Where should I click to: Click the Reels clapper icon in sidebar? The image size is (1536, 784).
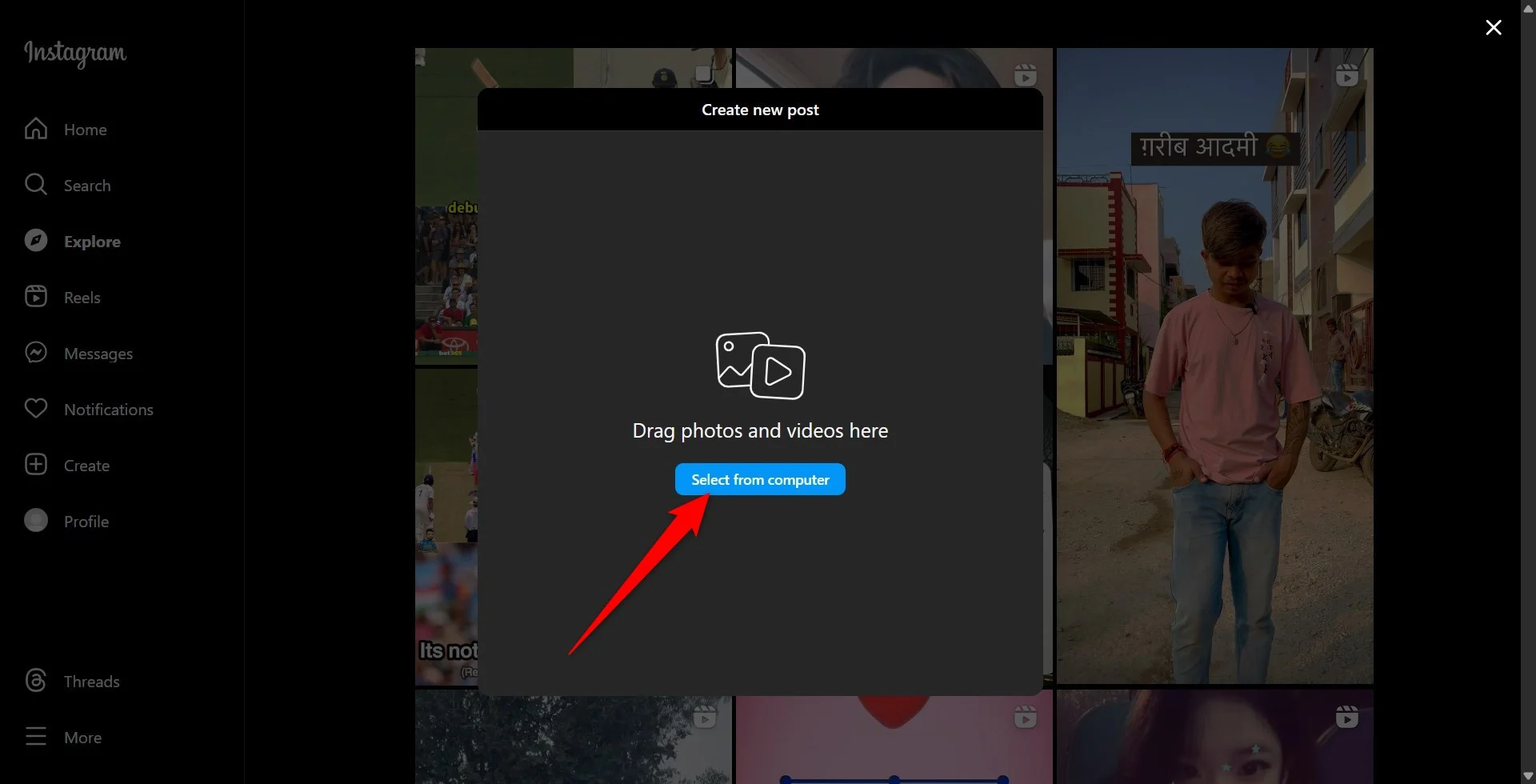coord(36,297)
